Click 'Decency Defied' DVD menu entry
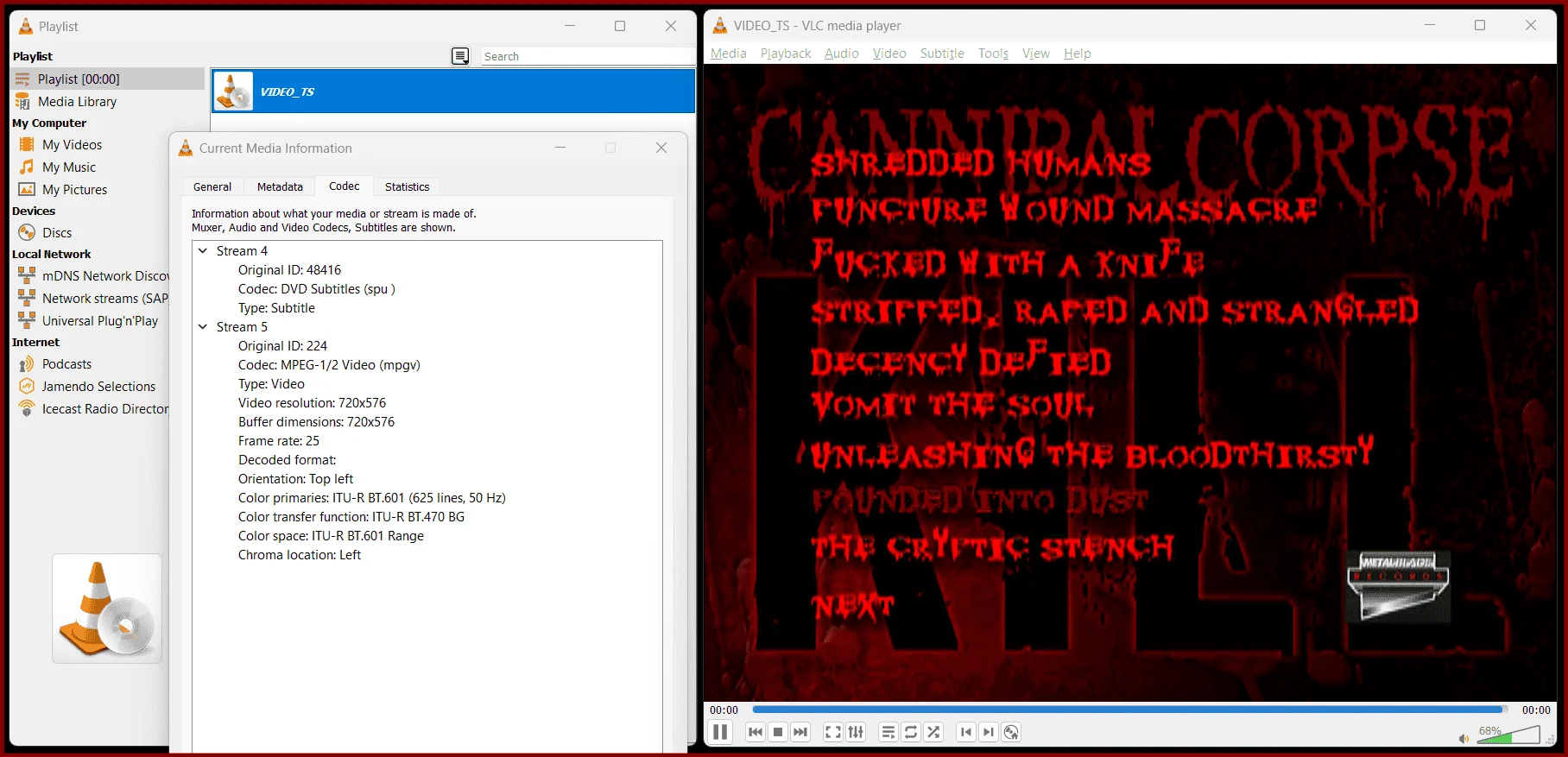 961,360
